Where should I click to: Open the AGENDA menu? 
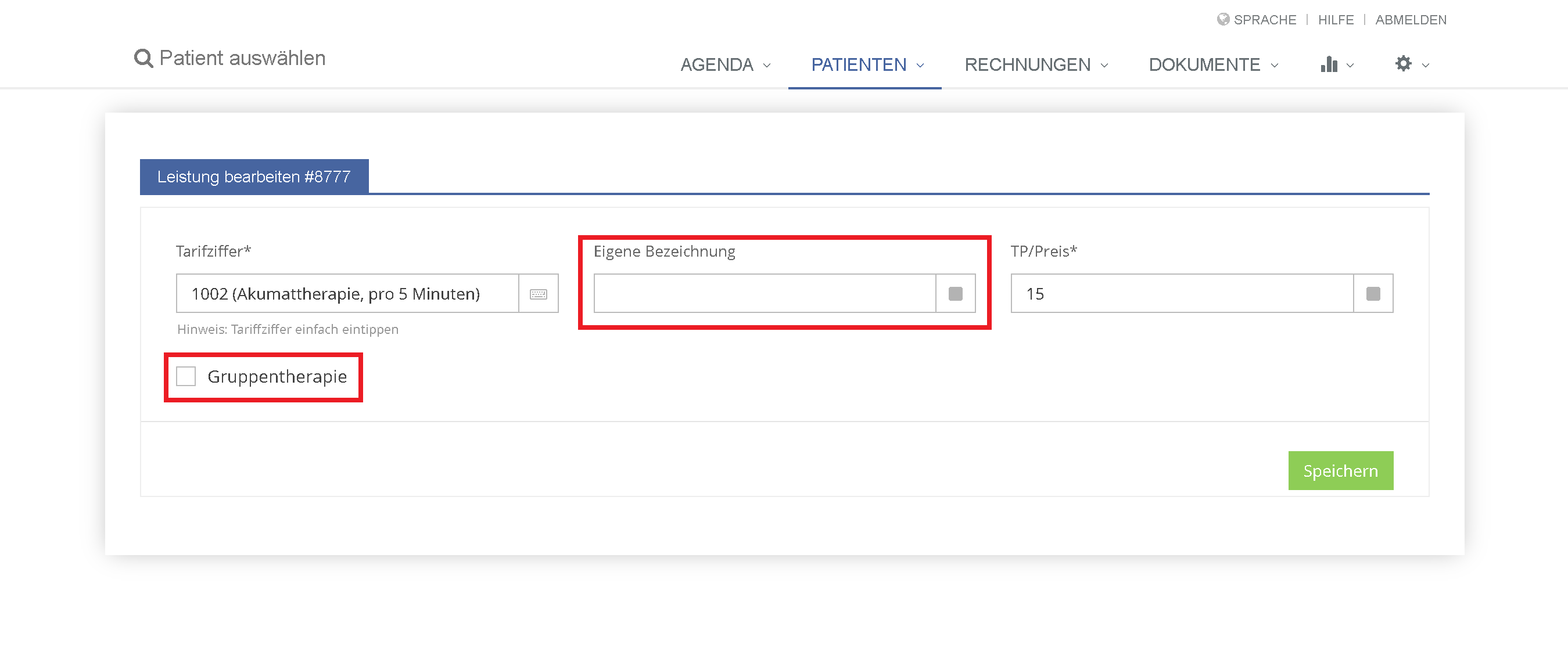click(x=716, y=64)
